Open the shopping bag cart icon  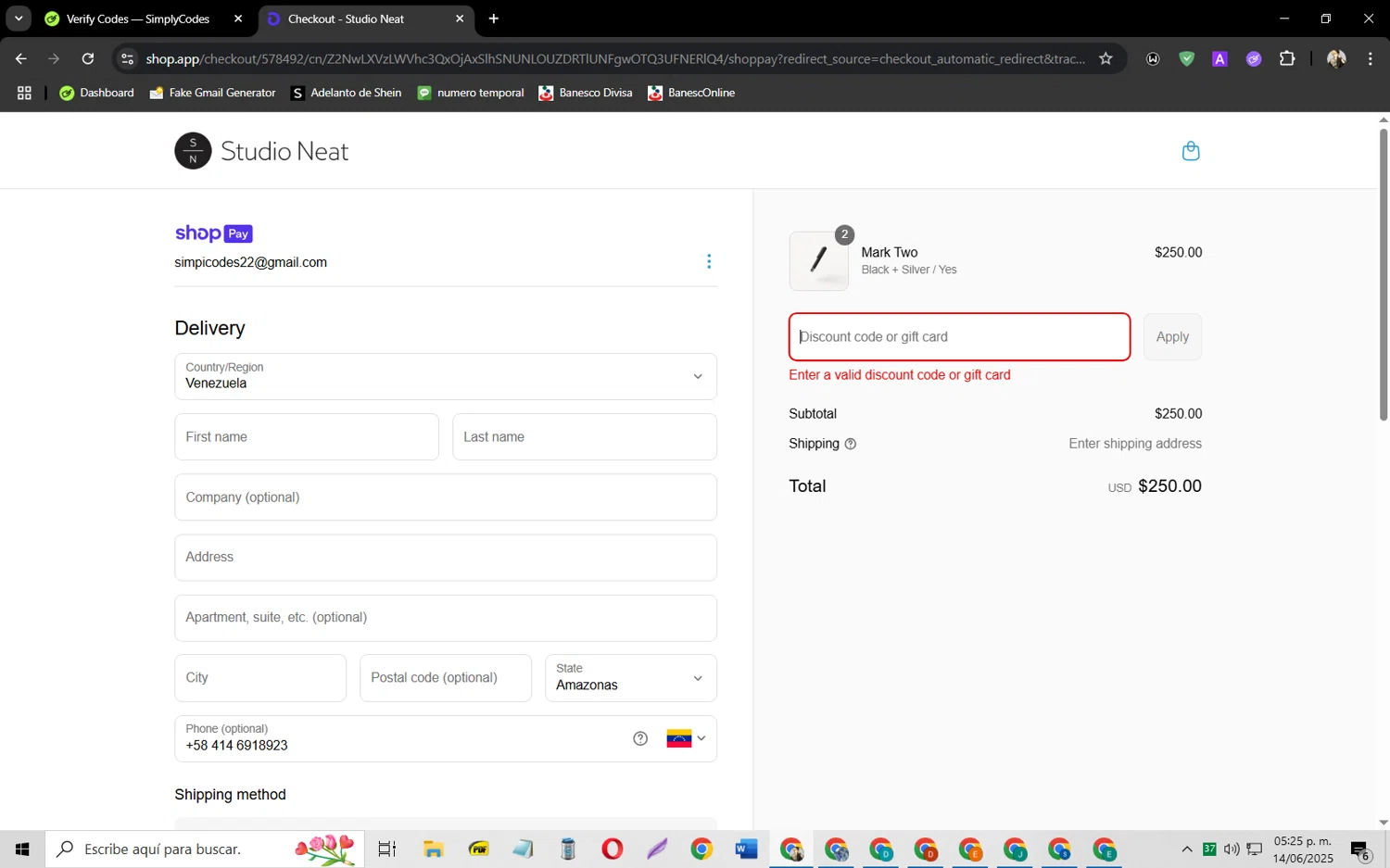pyautogui.click(x=1191, y=151)
